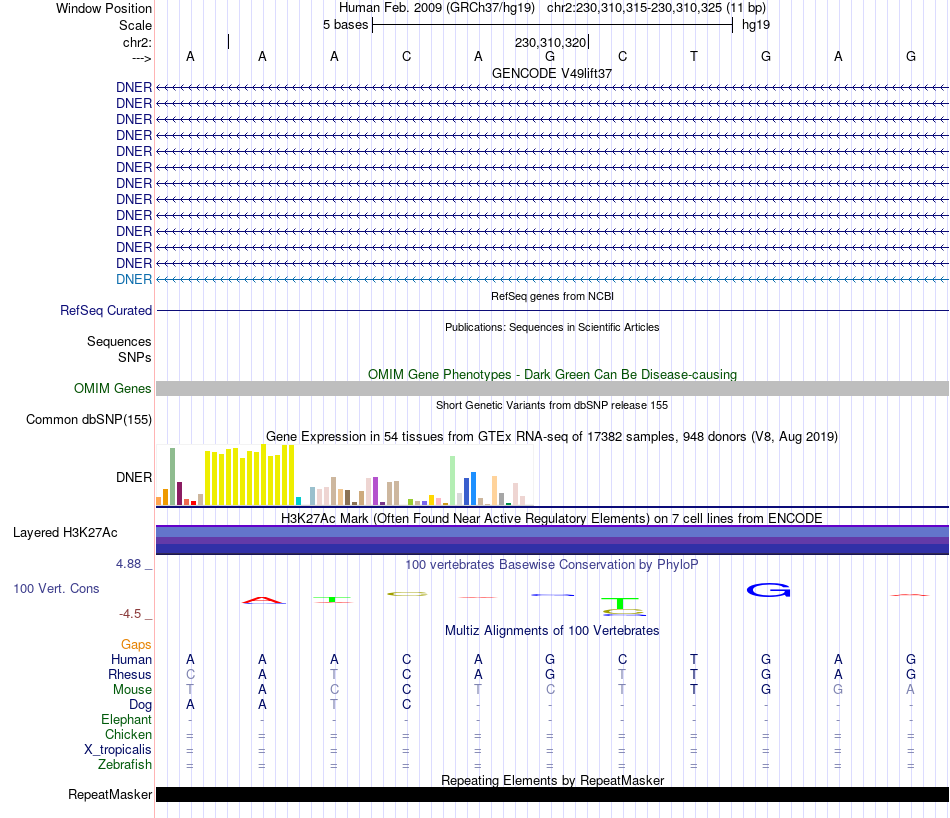Click the GTEx Gene Expression track title

(x=552, y=437)
